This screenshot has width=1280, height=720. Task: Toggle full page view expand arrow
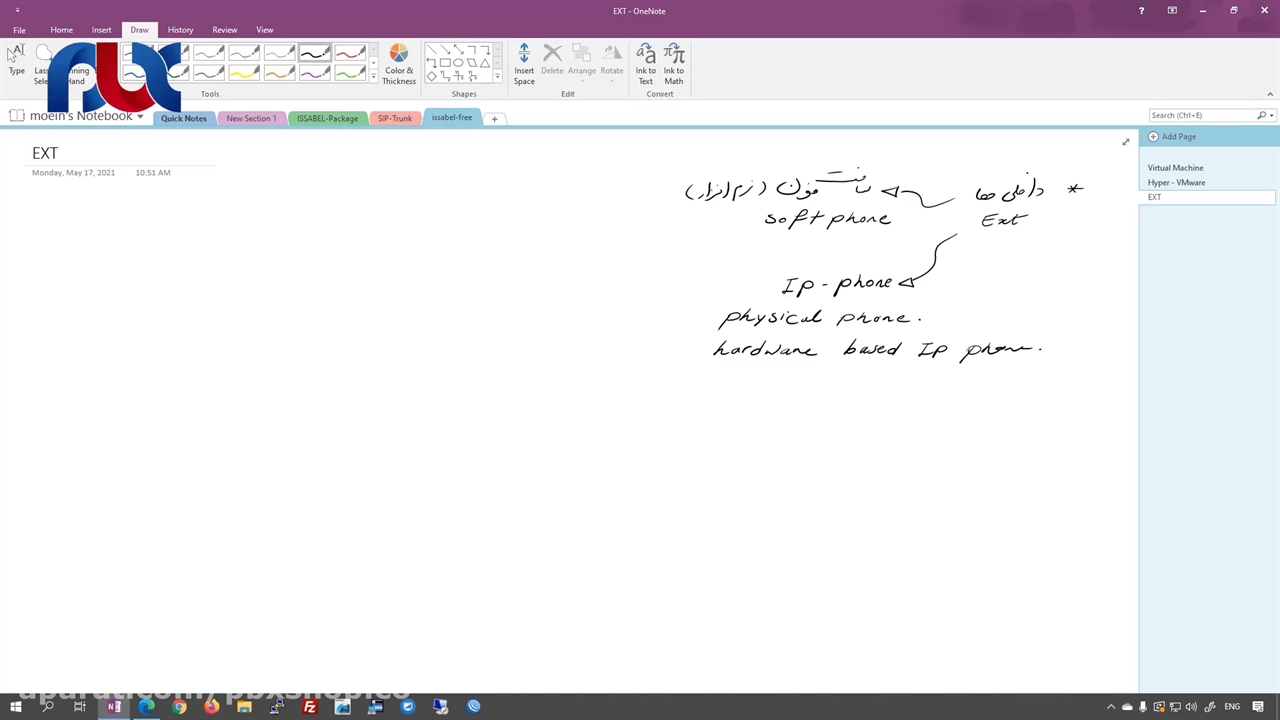pyautogui.click(x=1125, y=142)
